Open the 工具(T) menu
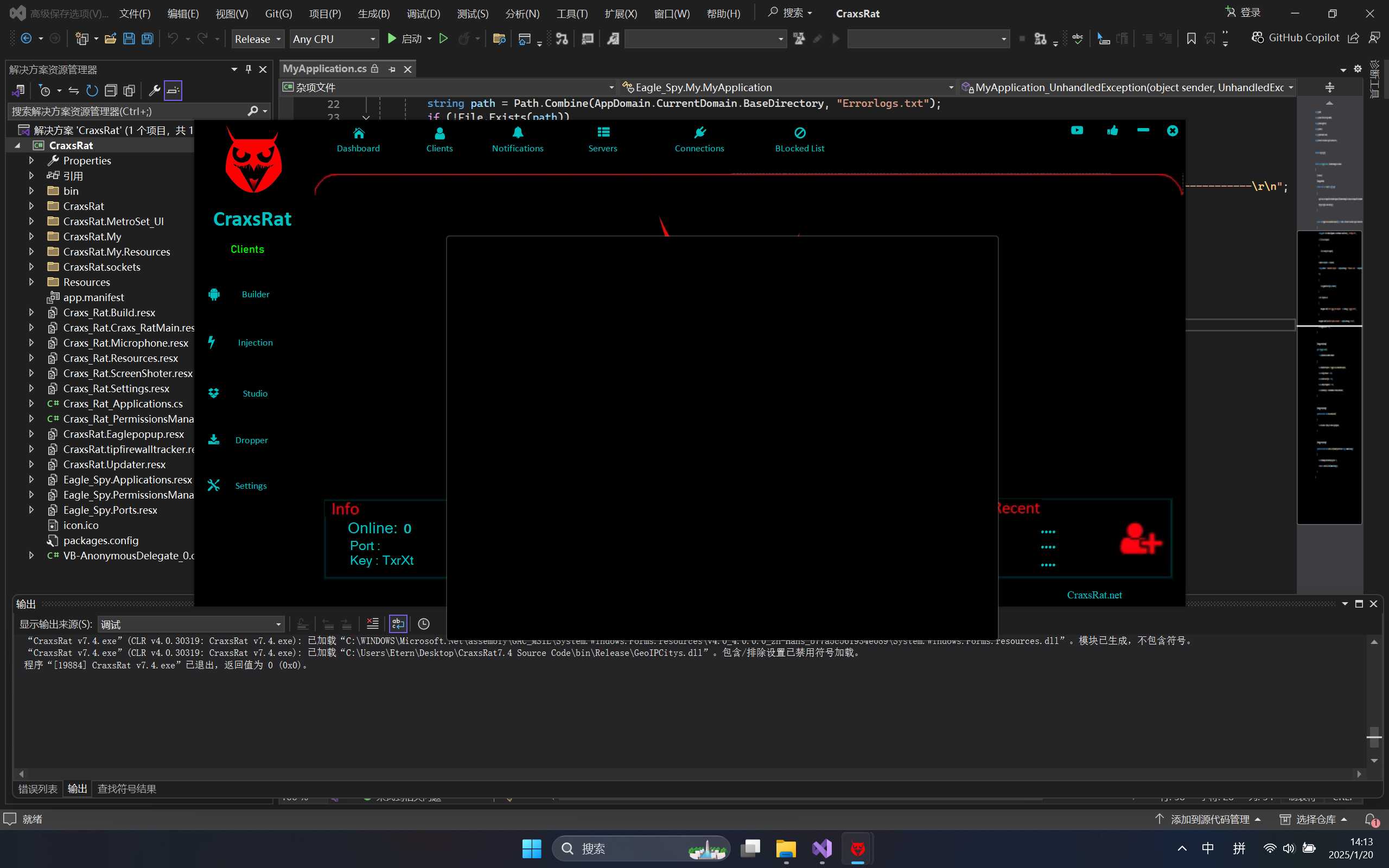Screen dimensions: 1389x868 [572, 13]
